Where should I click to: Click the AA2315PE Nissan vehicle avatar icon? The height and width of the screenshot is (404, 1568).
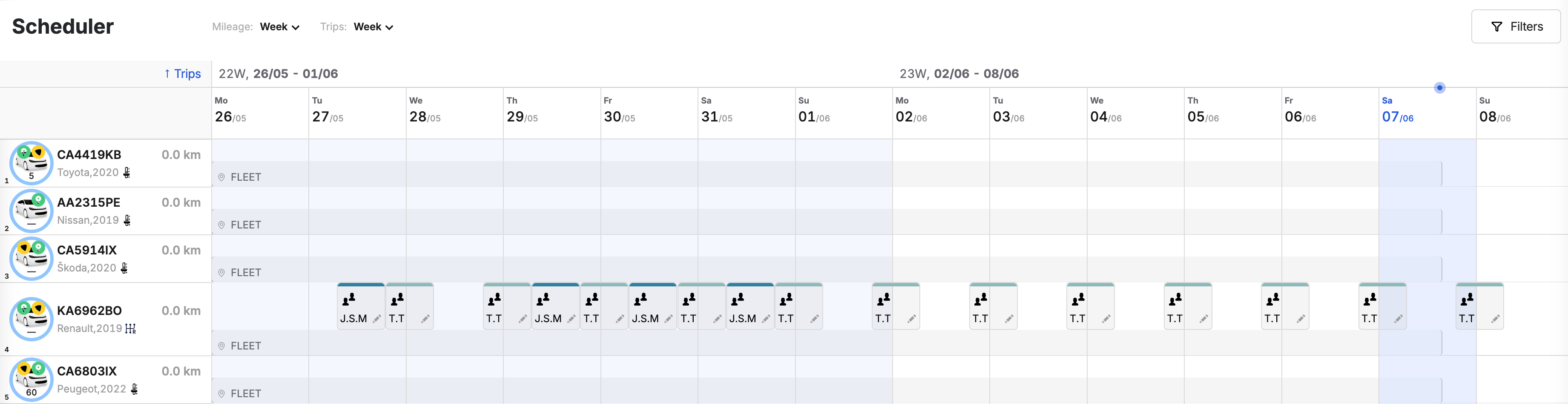pos(31,211)
